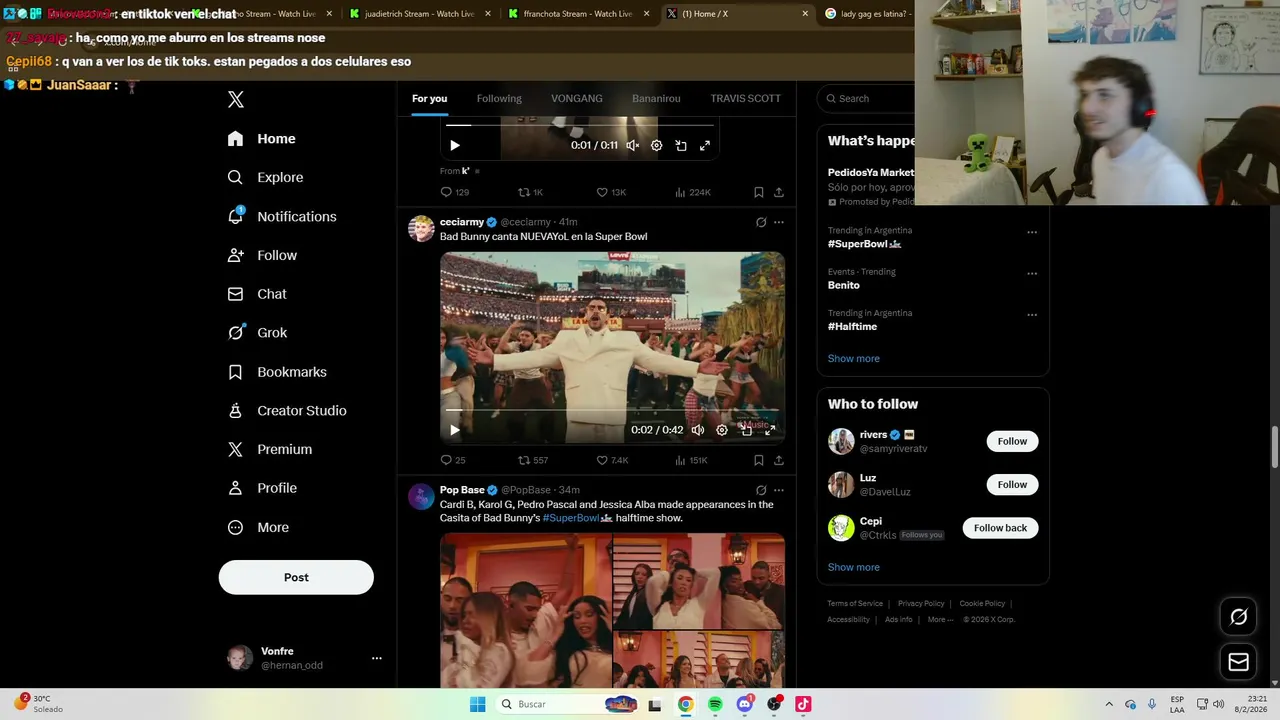The height and width of the screenshot is (720, 1280).
Task: Show more Who to follow suggestions
Action: tap(854, 567)
